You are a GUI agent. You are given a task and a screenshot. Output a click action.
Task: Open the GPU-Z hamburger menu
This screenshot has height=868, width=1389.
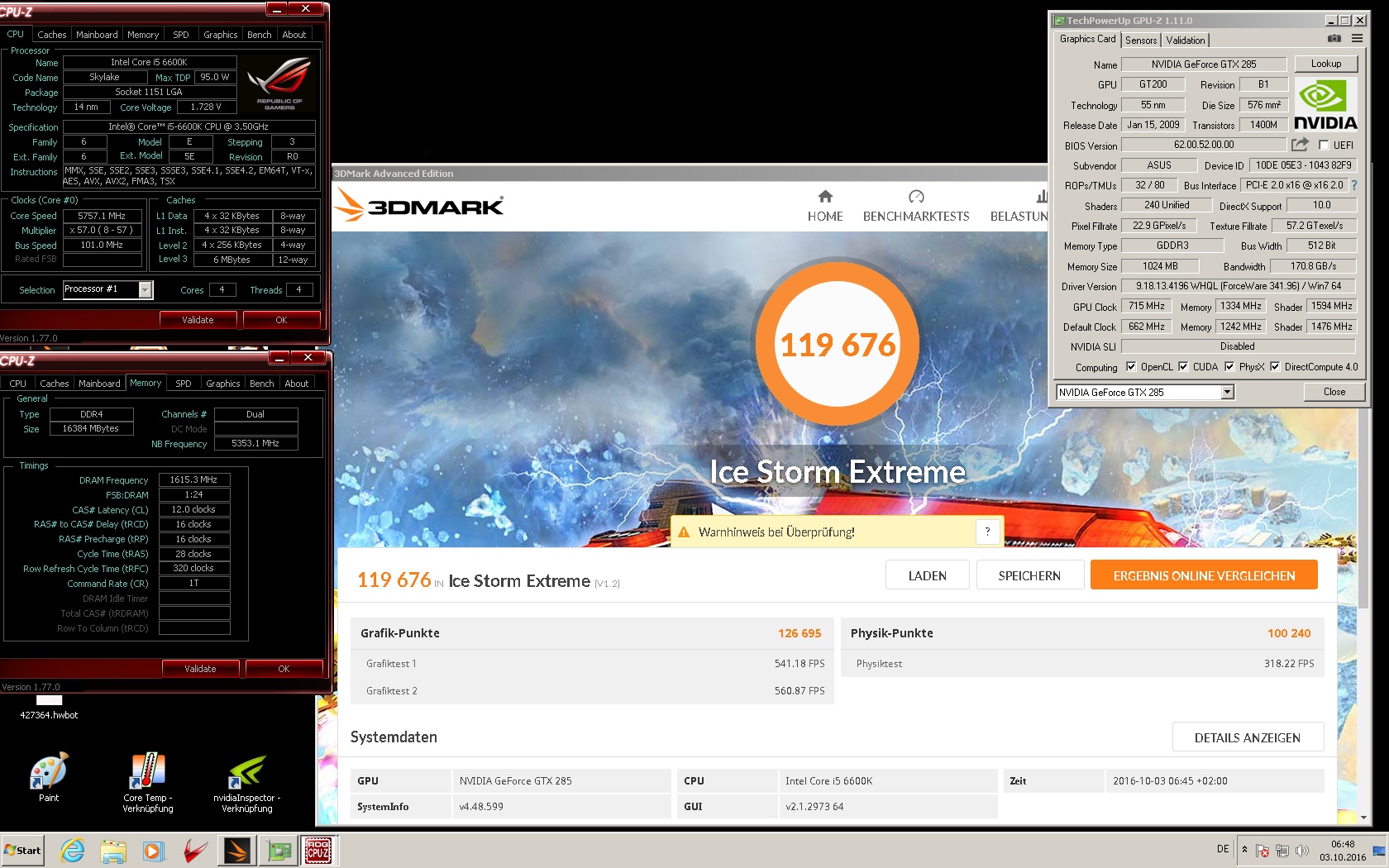click(1357, 39)
